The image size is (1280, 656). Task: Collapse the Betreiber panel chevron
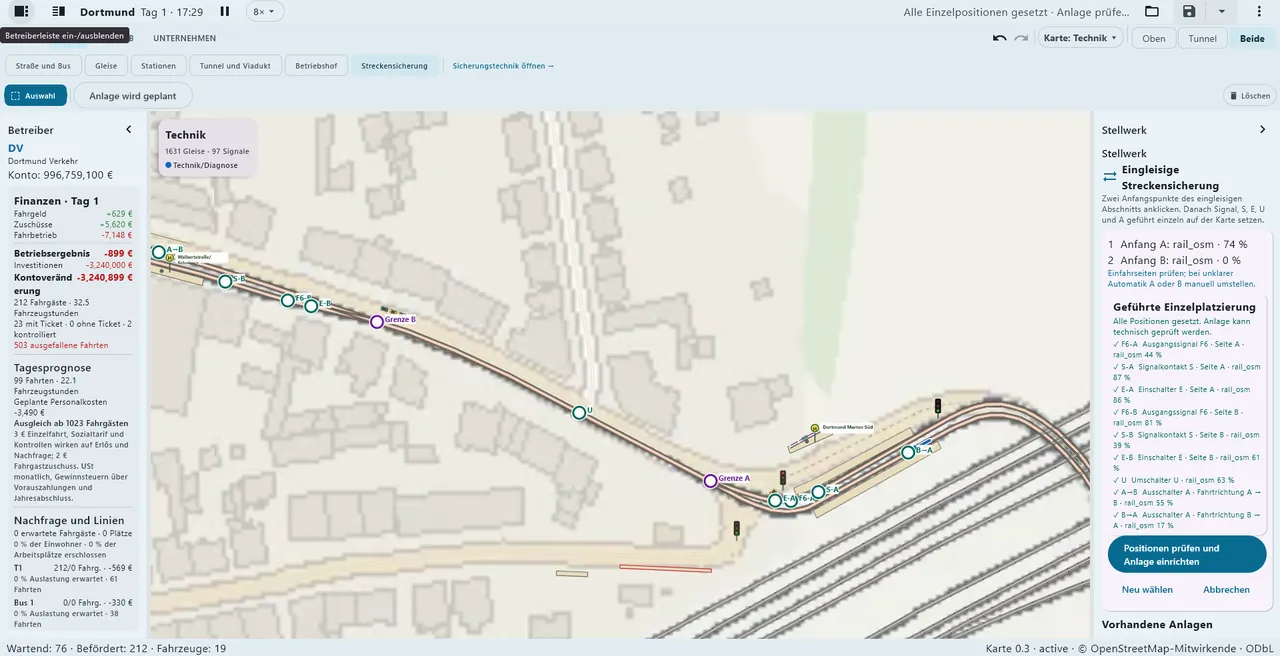[x=128, y=130]
